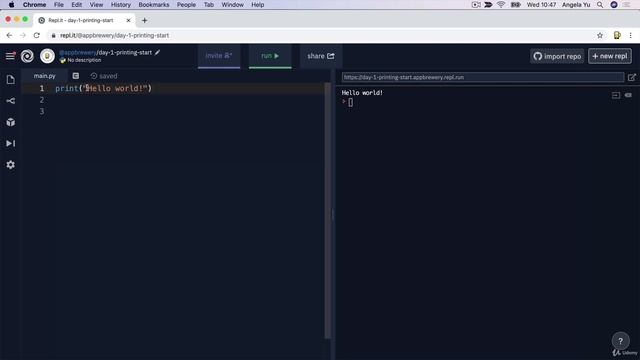Screen dimensions: 640x360
Task: Open a new browser tab
Action: [144, 20]
